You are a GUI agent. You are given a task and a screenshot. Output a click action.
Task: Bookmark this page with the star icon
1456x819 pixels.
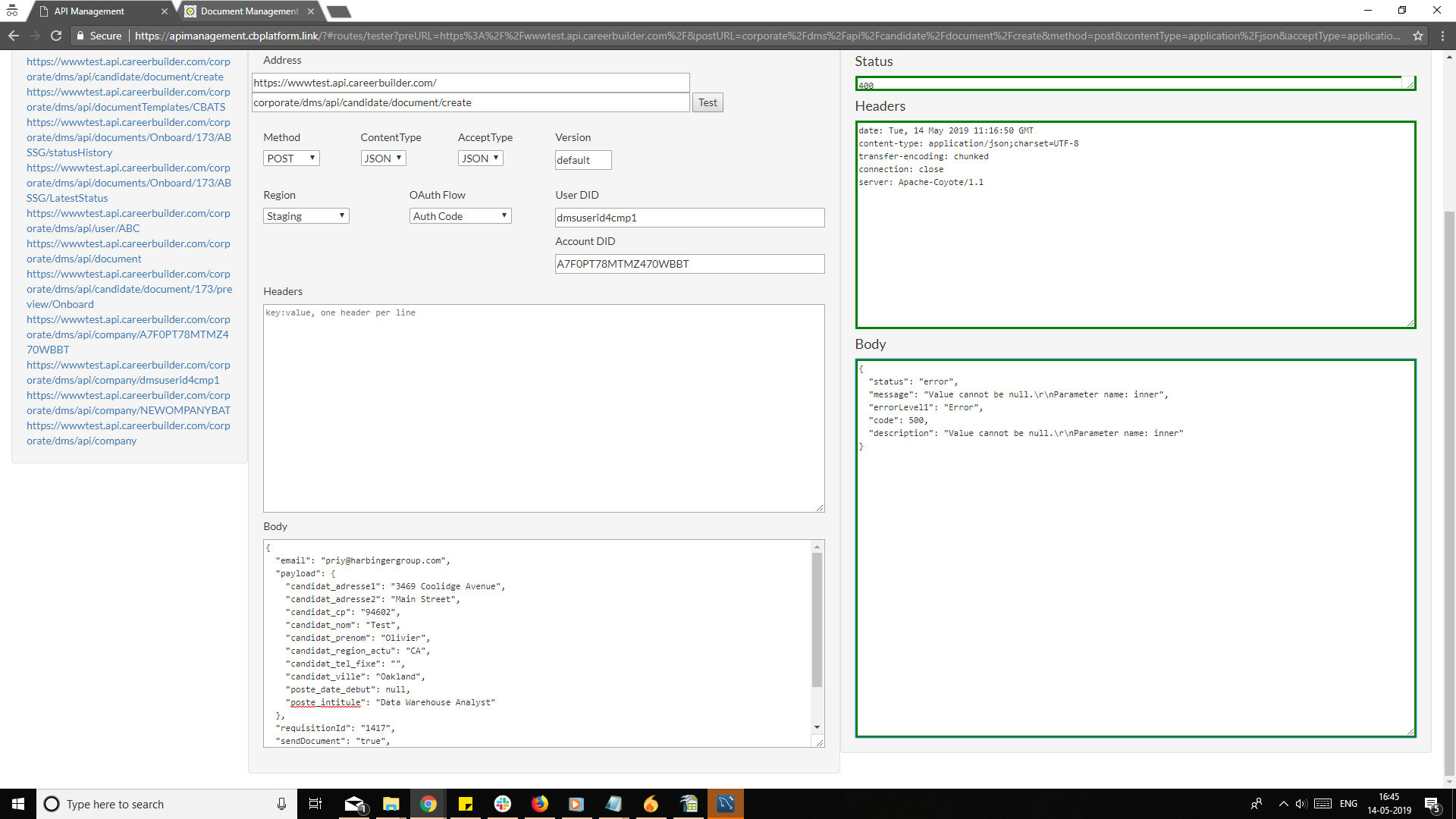tap(1418, 36)
